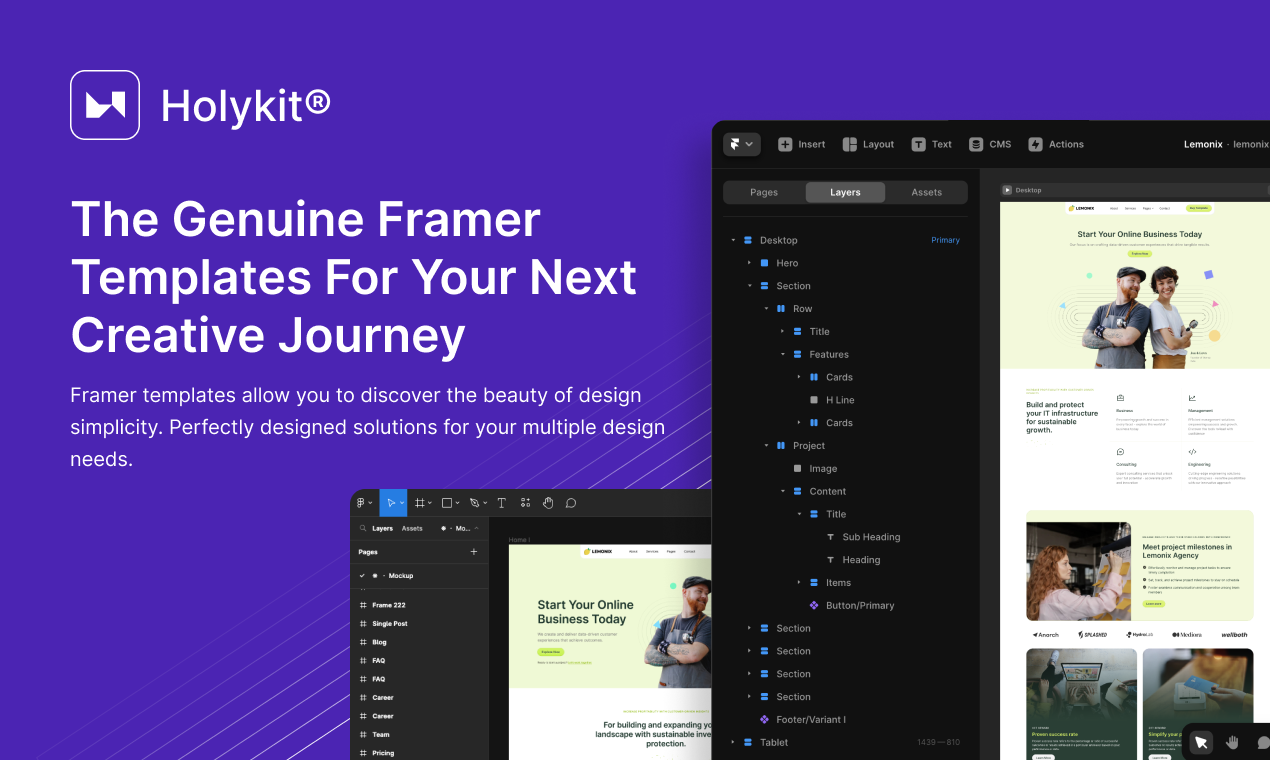
Task: Click the Image layer square icon
Action: pos(797,468)
